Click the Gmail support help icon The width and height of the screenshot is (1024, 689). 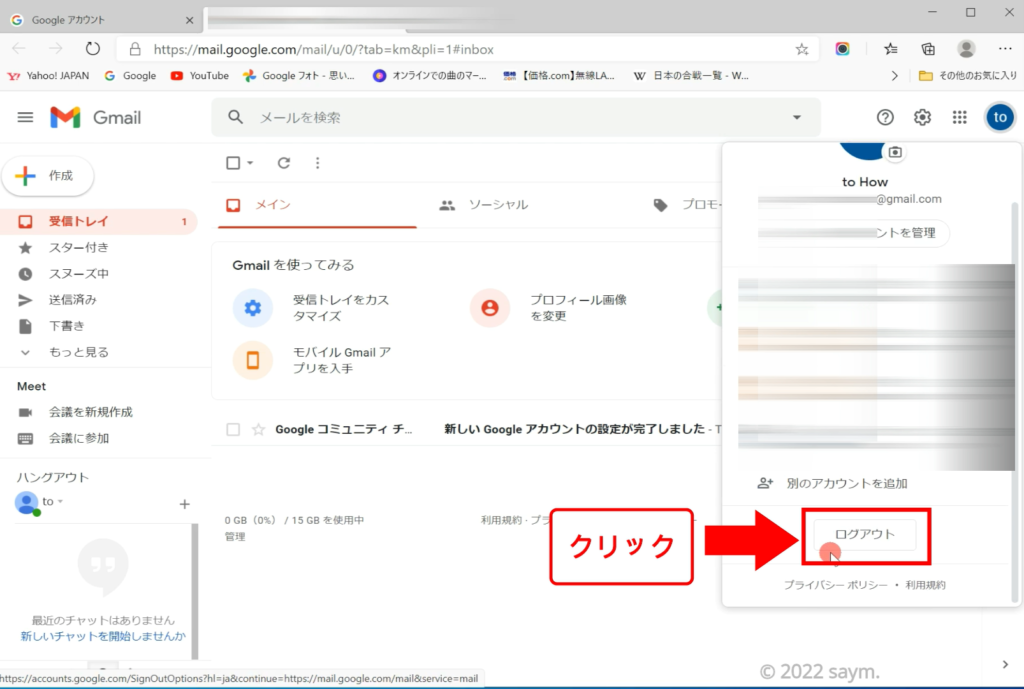pyautogui.click(x=885, y=118)
